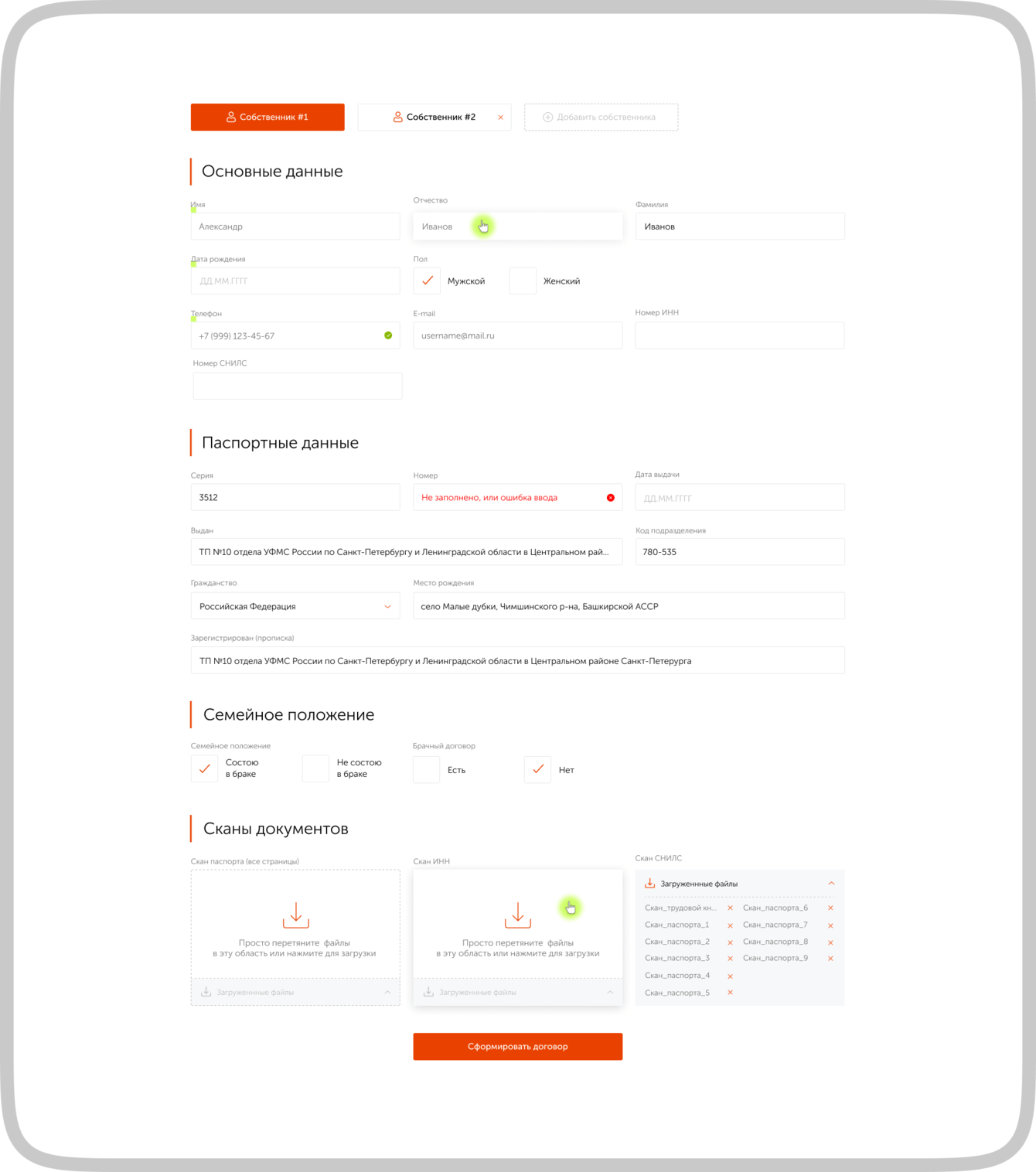Check the Мужской gender box

click(427, 281)
